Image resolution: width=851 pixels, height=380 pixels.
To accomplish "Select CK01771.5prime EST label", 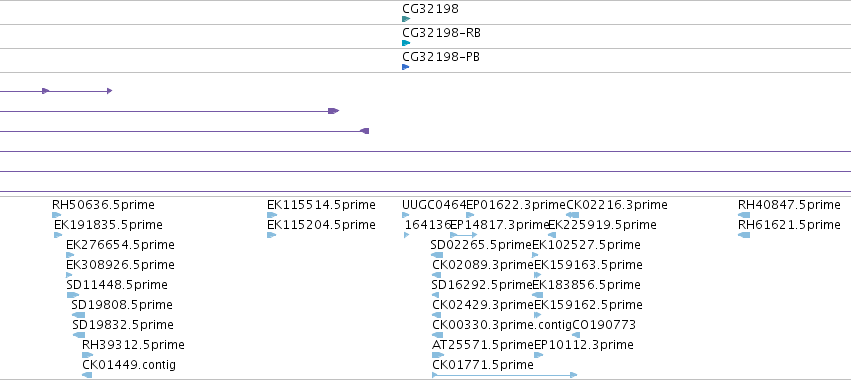I will point(483,365).
